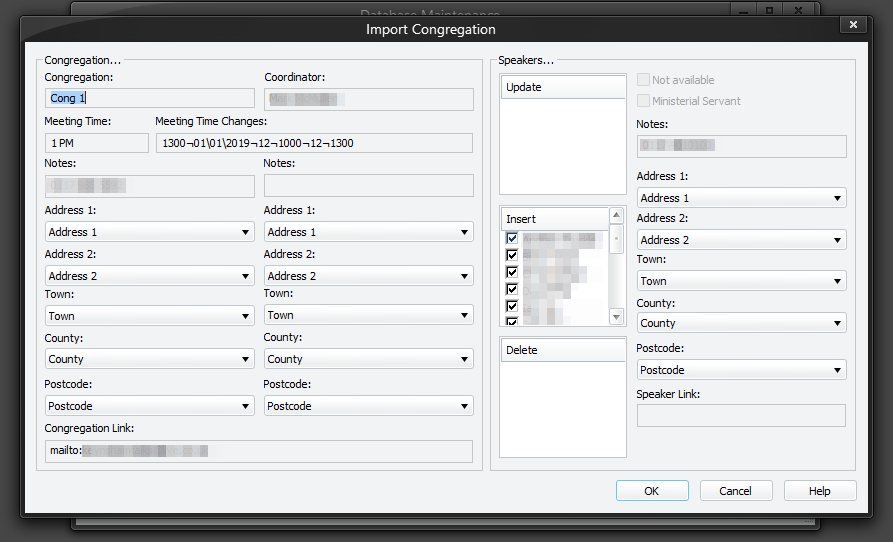Viewport: 893px width, 542px height.
Task: Click the Insert list scroll up arrow
Action: coord(616,216)
